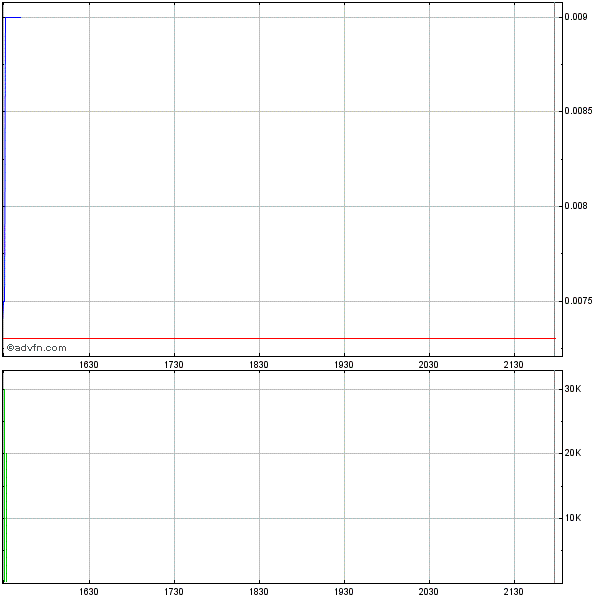
Task: Select the 1730 time label under price chart
Action: click(x=174, y=365)
